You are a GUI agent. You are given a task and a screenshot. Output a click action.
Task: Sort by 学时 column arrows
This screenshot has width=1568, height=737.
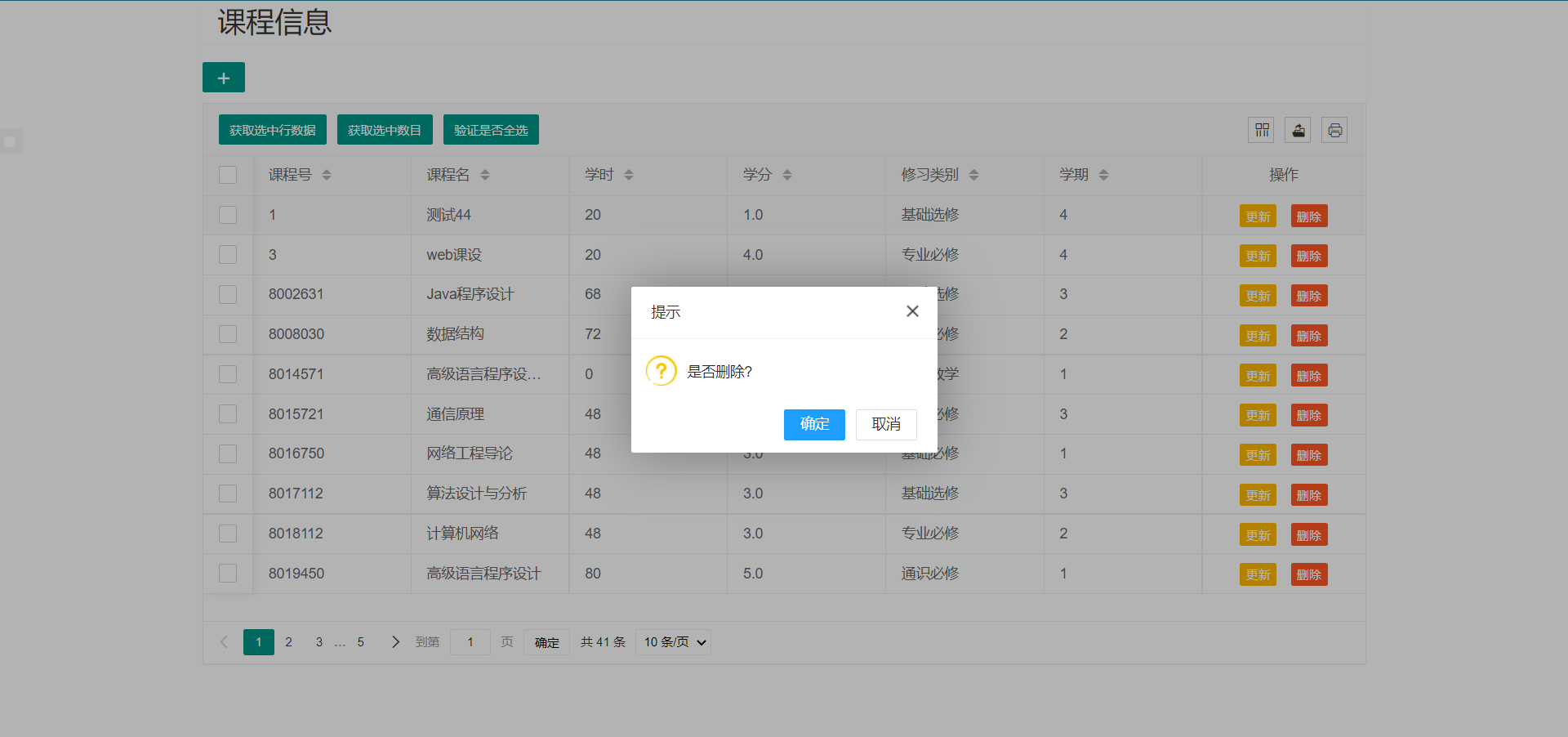[x=629, y=175]
